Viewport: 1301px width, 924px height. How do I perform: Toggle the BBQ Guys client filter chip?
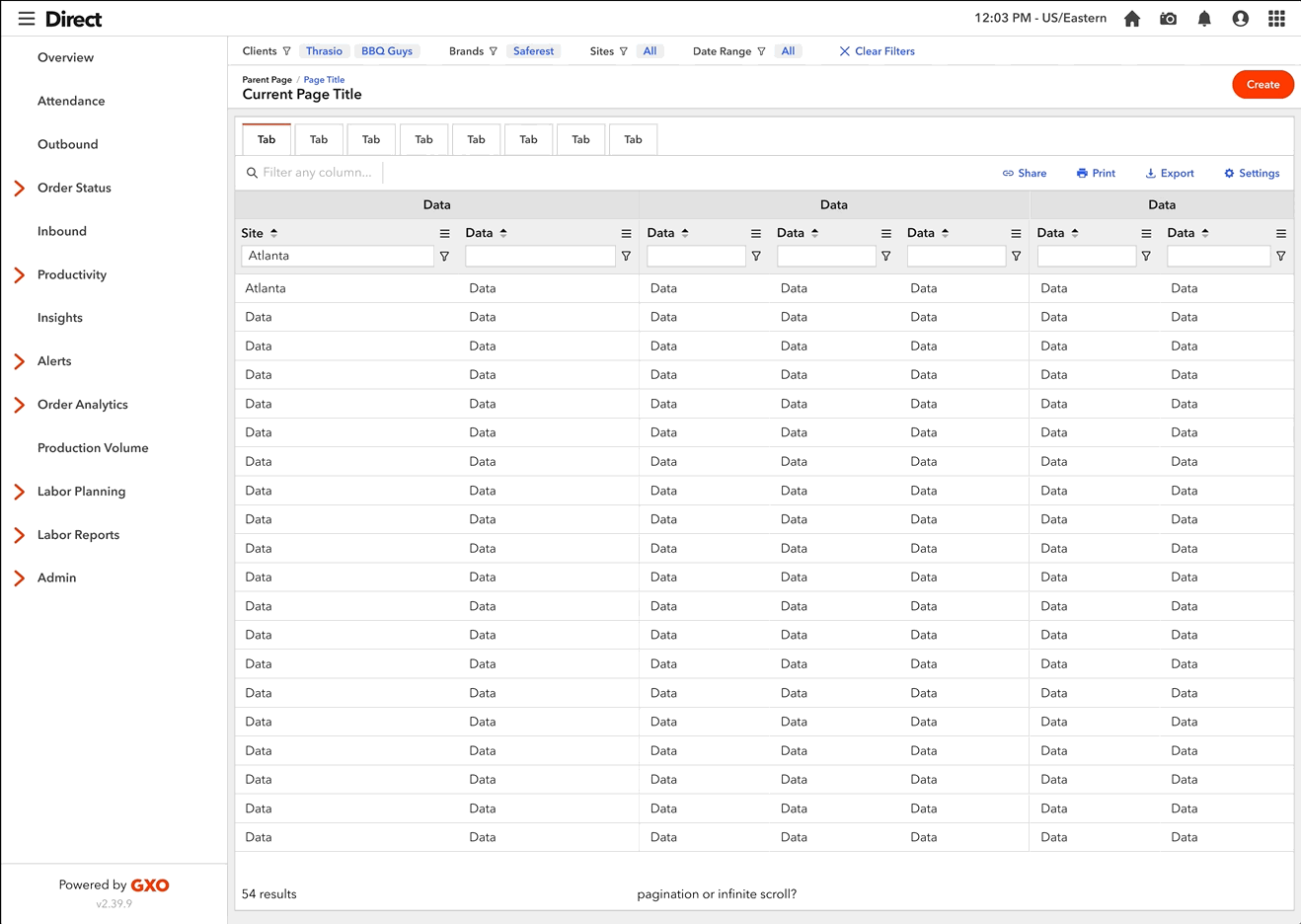(x=387, y=50)
